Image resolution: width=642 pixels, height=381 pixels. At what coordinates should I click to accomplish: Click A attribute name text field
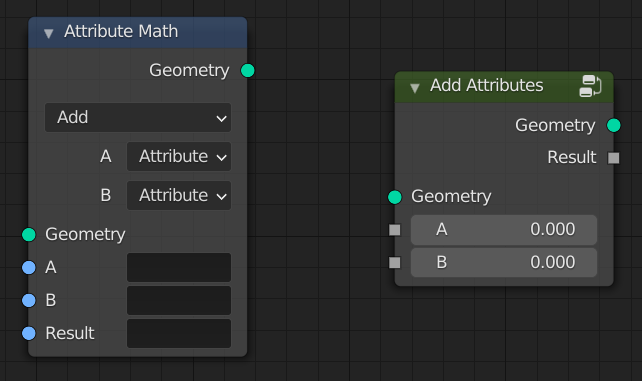pyautogui.click(x=179, y=268)
